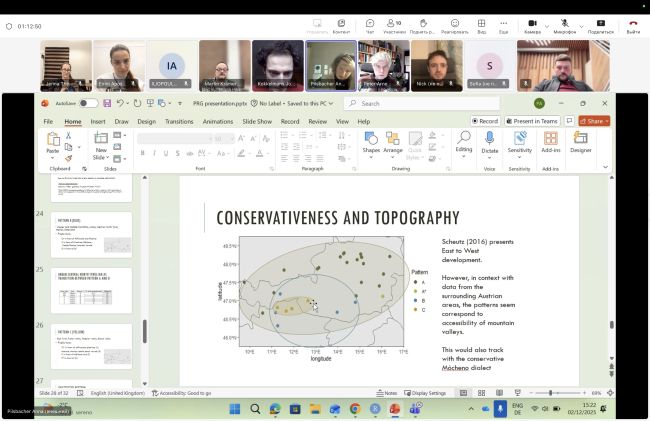This screenshot has height=421, width=650.
Task: Click the Dictate microphone icon
Action: click(x=490, y=138)
